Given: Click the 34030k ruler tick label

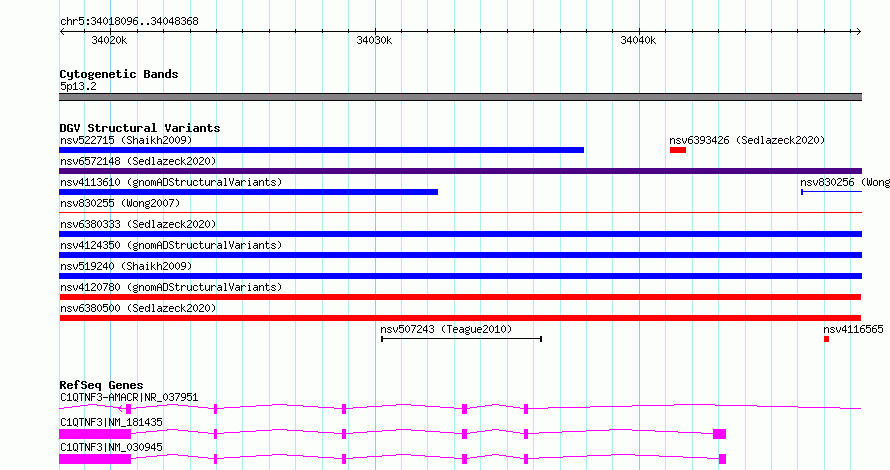Looking at the screenshot, I should (x=374, y=40).
